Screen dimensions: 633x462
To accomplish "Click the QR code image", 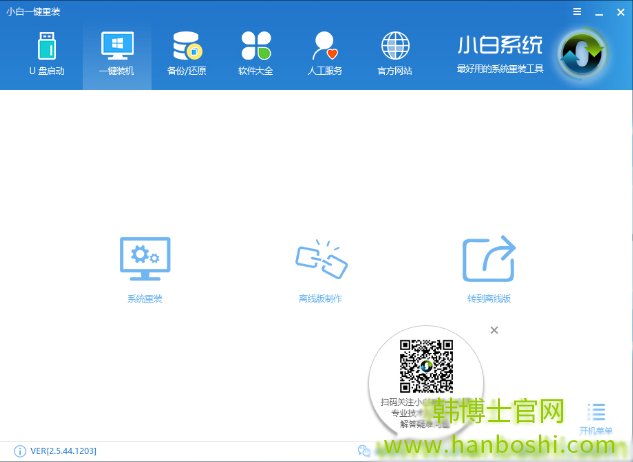I will click(x=426, y=366).
